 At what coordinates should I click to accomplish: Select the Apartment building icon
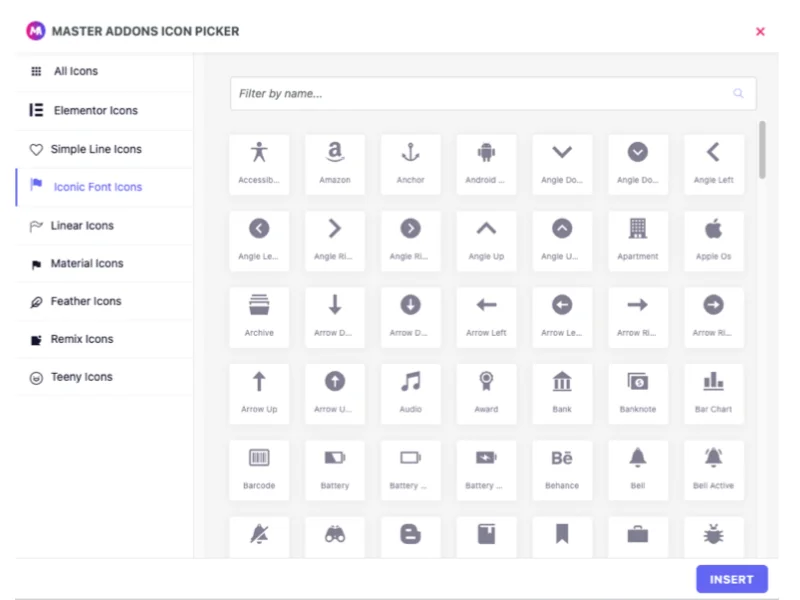(638, 241)
